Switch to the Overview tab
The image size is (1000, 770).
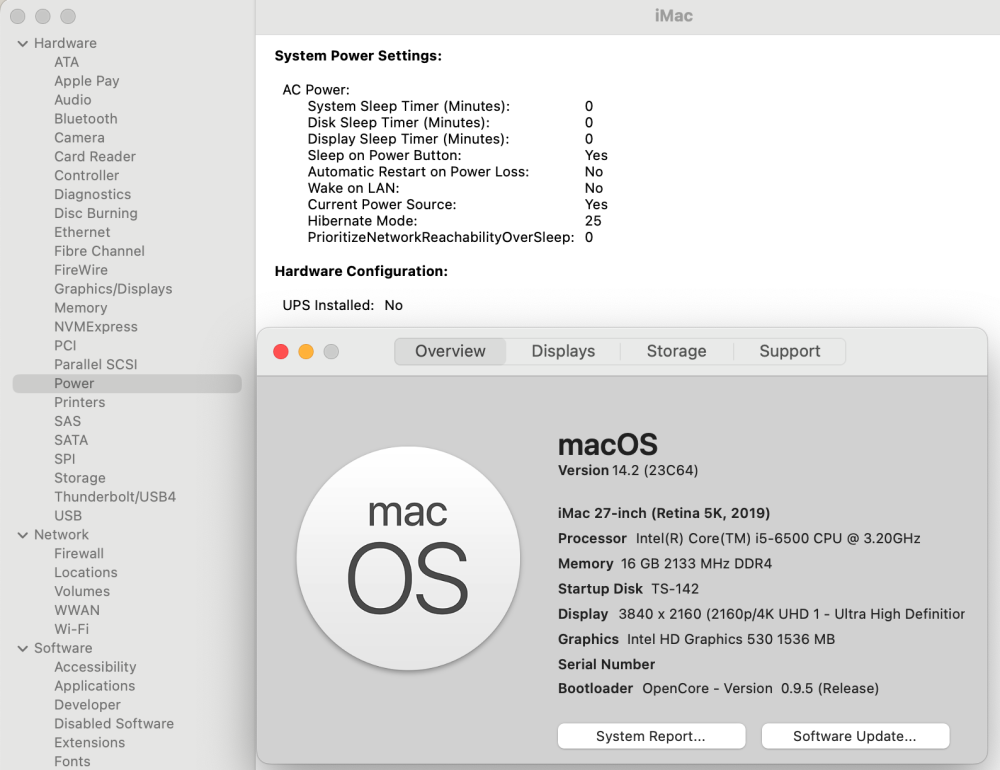(450, 352)
